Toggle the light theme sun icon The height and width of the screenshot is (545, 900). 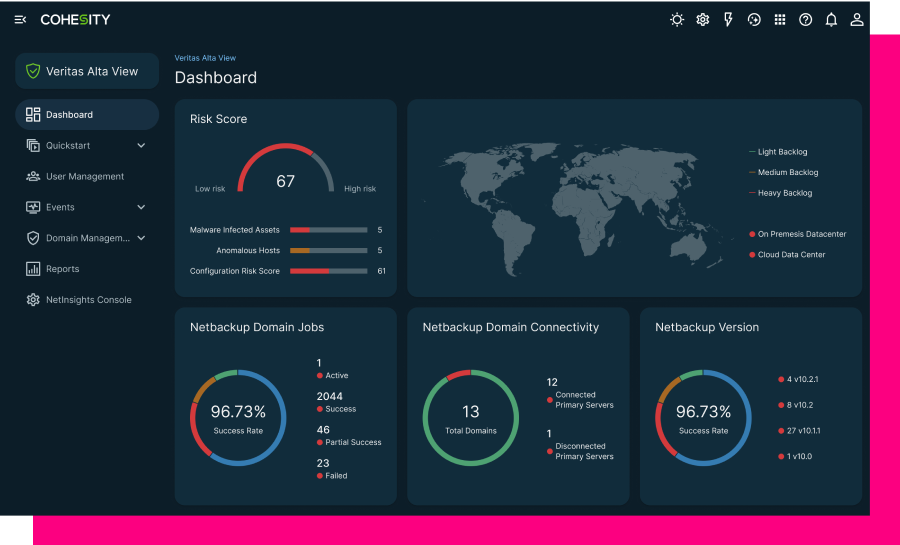[x=677, y=20]
